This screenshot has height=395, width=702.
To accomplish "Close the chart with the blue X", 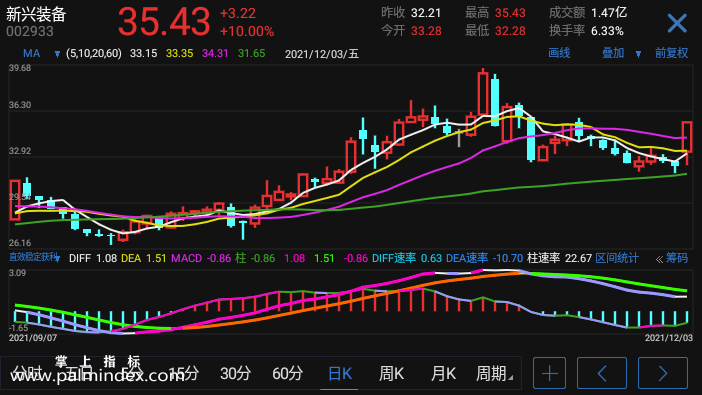I will [676, 23].
